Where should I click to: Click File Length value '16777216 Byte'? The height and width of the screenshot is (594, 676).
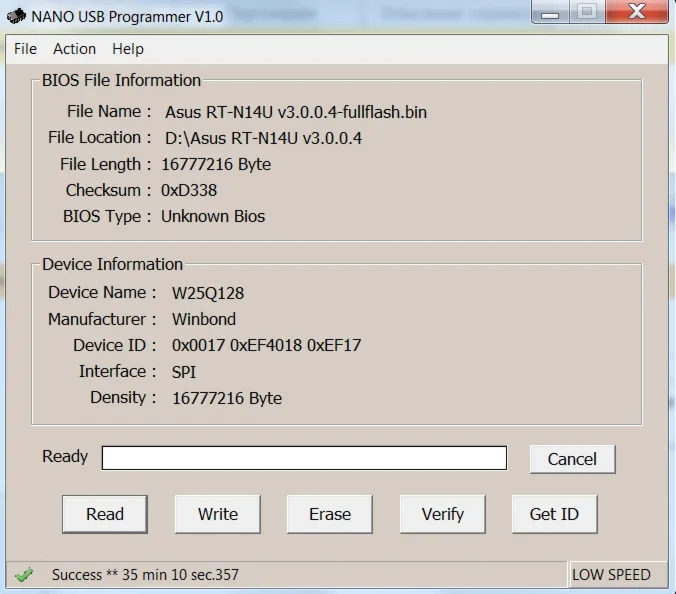click(x=216, y=165)
